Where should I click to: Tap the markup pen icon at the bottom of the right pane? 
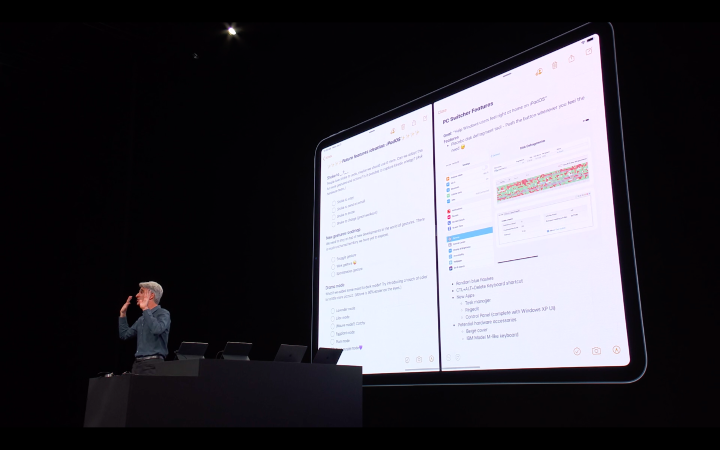tap(616, 350)
